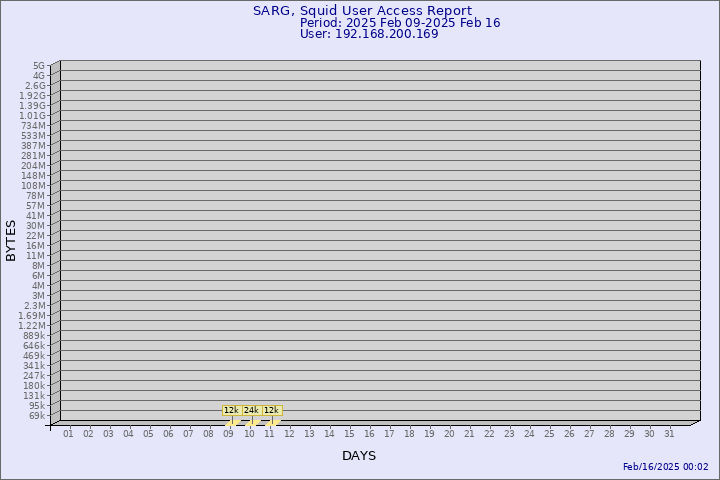Select the Period 2025 Feb 09-2025 Feb 16 text
This screenshot has height=480, width=720.
pos(400,23)
